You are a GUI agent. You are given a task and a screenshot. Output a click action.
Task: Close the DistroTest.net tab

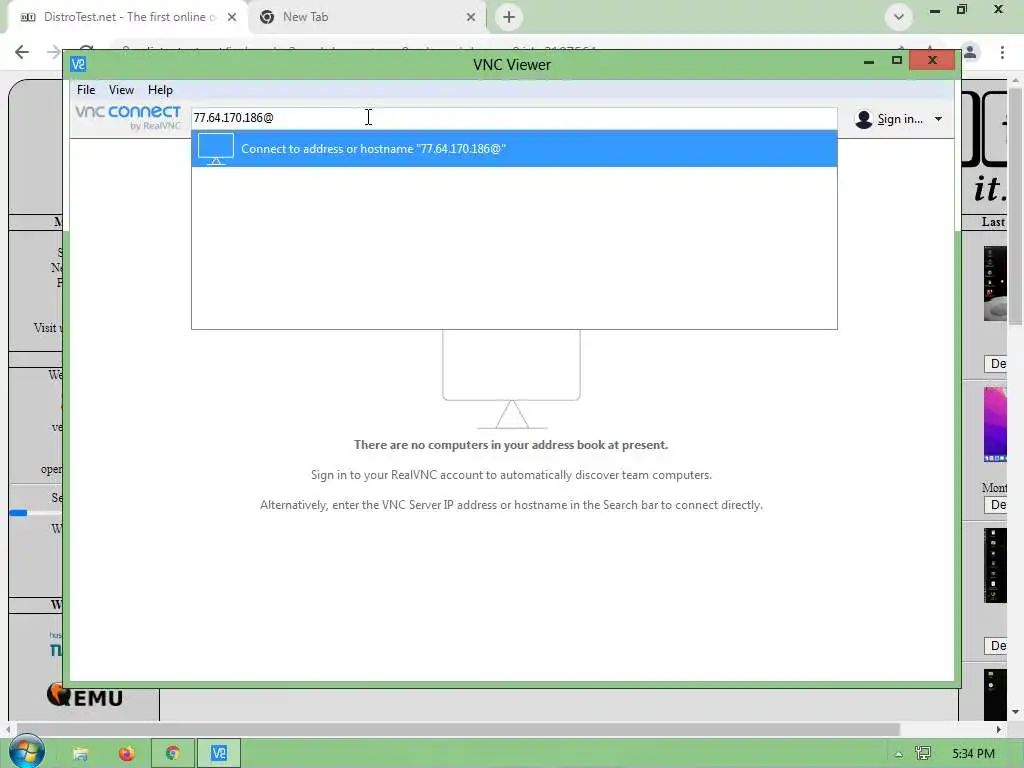(x=232, y=18)
